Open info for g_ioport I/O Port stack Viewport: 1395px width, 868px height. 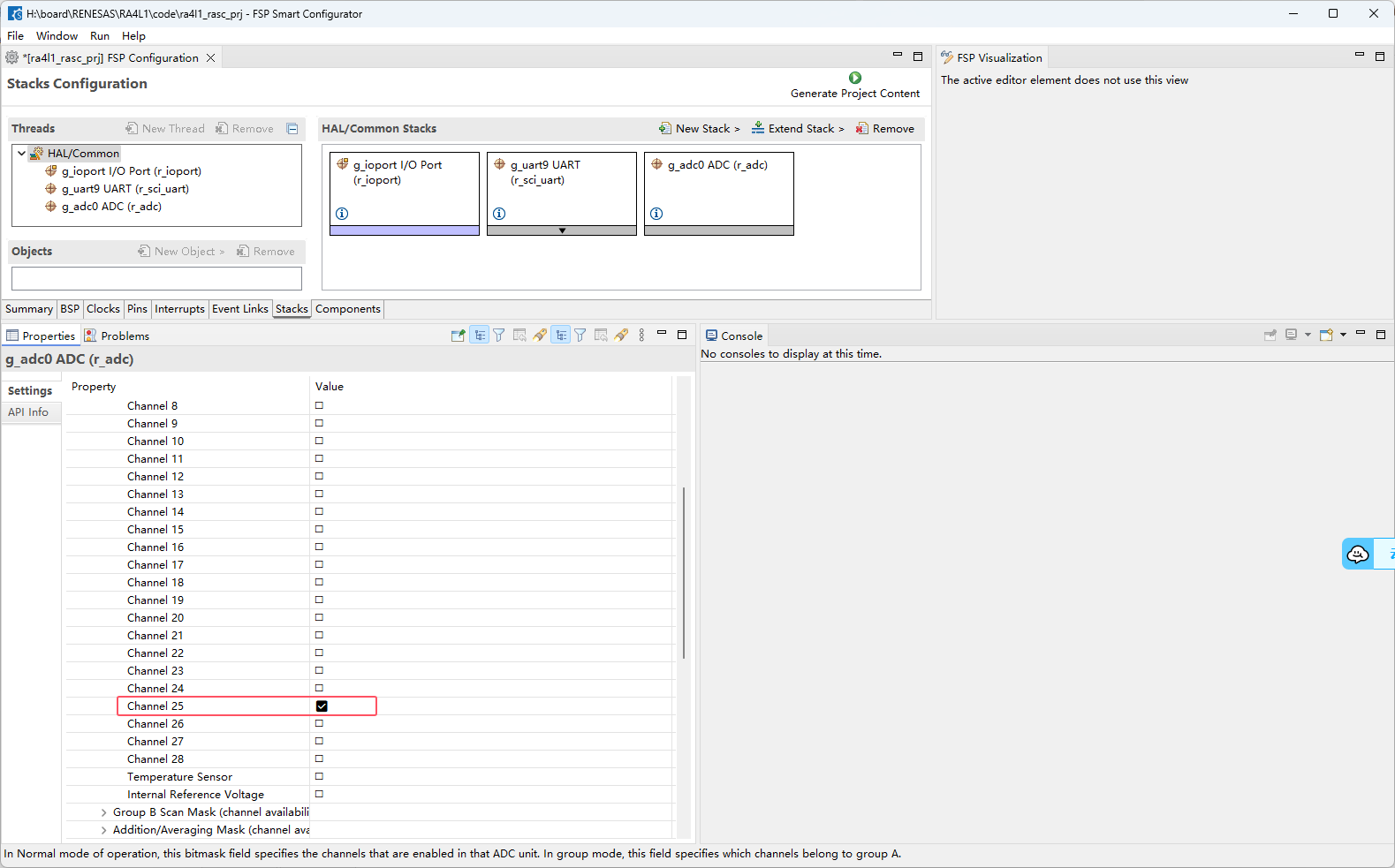click(x=342, y=214)
